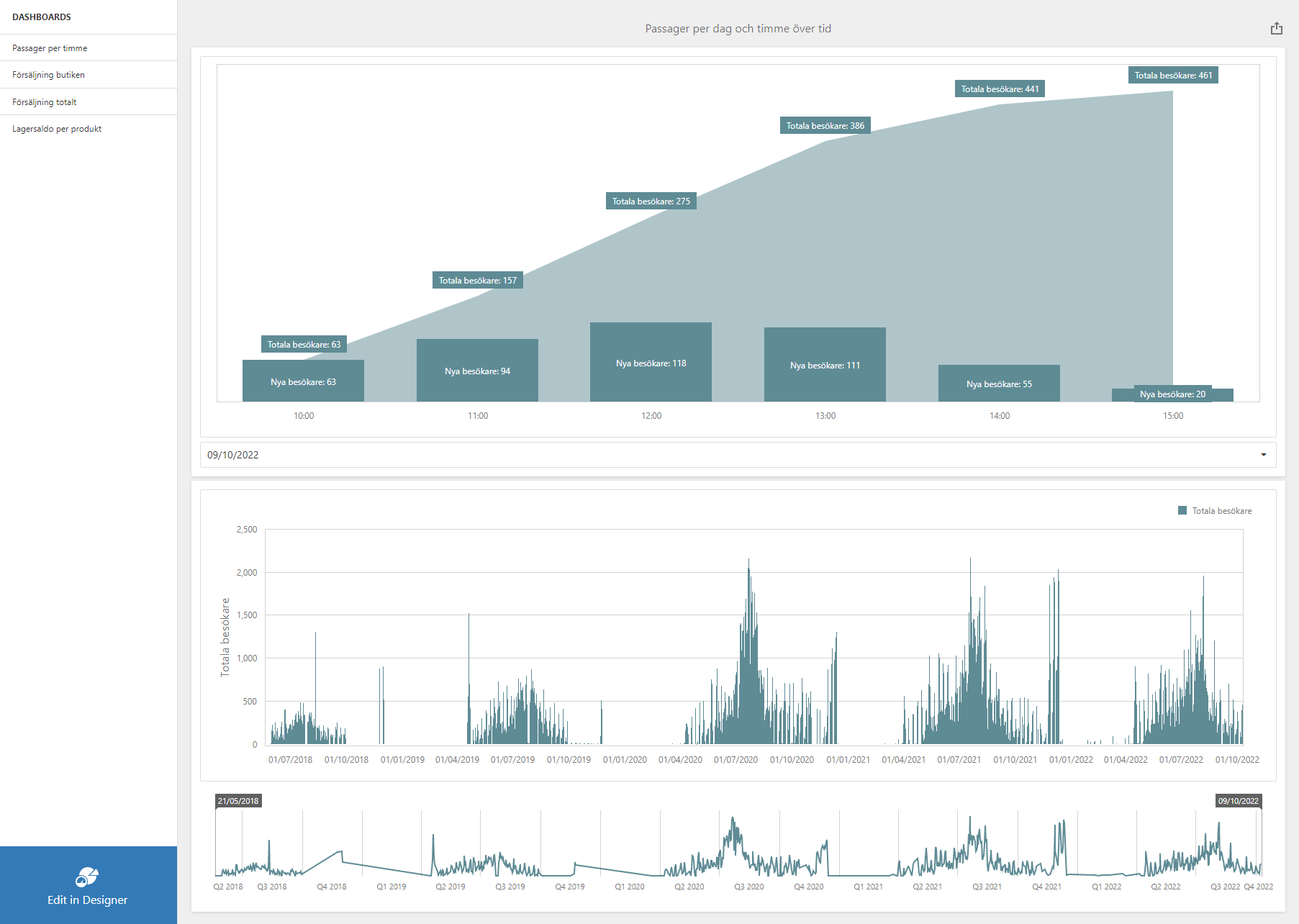Expand the 09/10/2022 date dropdown arrow

pyautogui.click(x=1263, y=455)
